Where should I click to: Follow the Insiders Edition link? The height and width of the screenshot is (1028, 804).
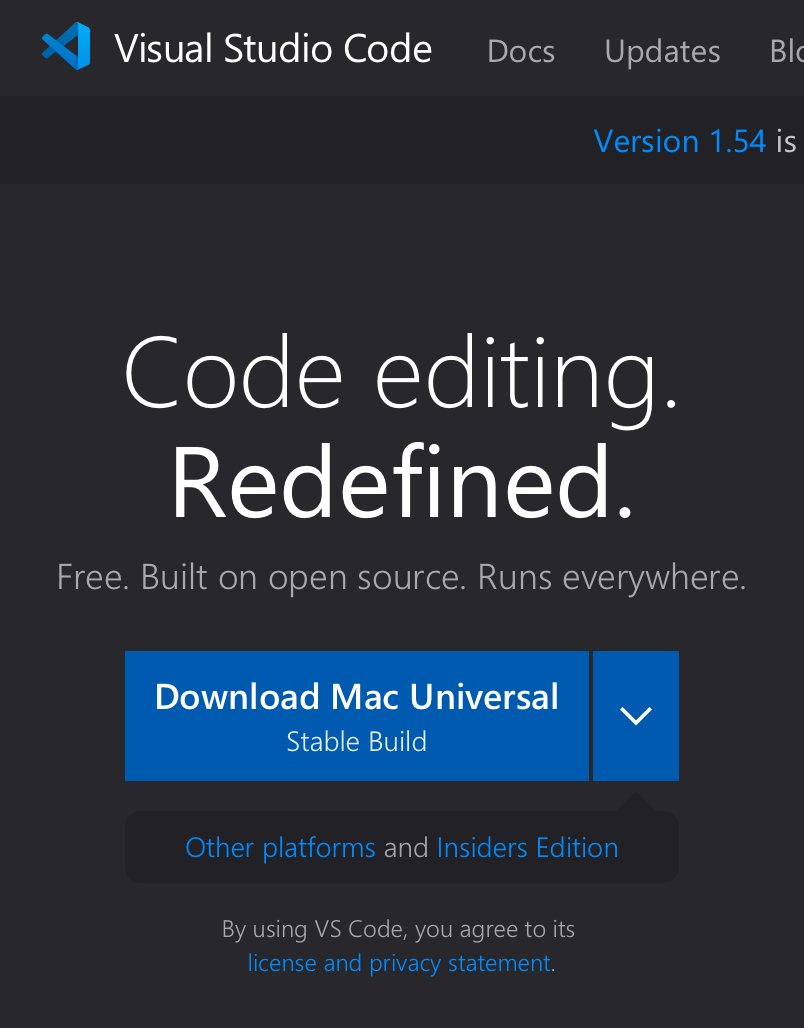point(527,848)
